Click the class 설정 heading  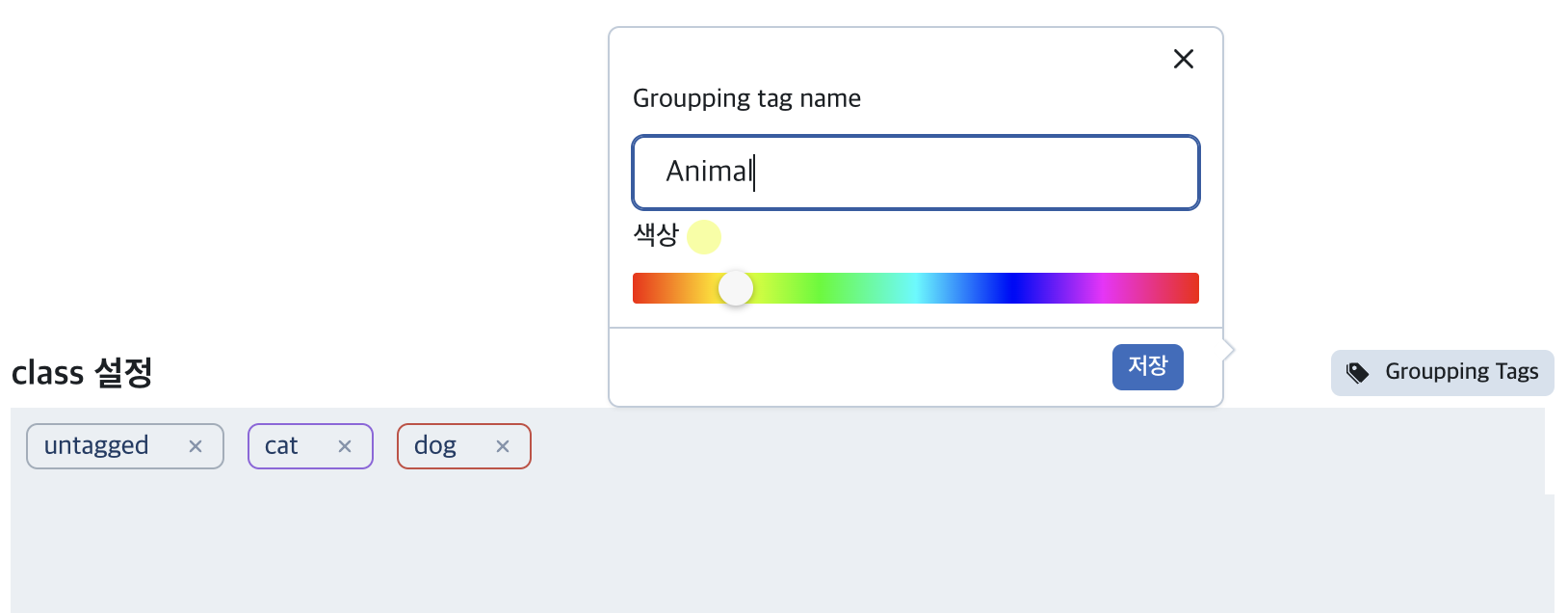click(82, 372)
